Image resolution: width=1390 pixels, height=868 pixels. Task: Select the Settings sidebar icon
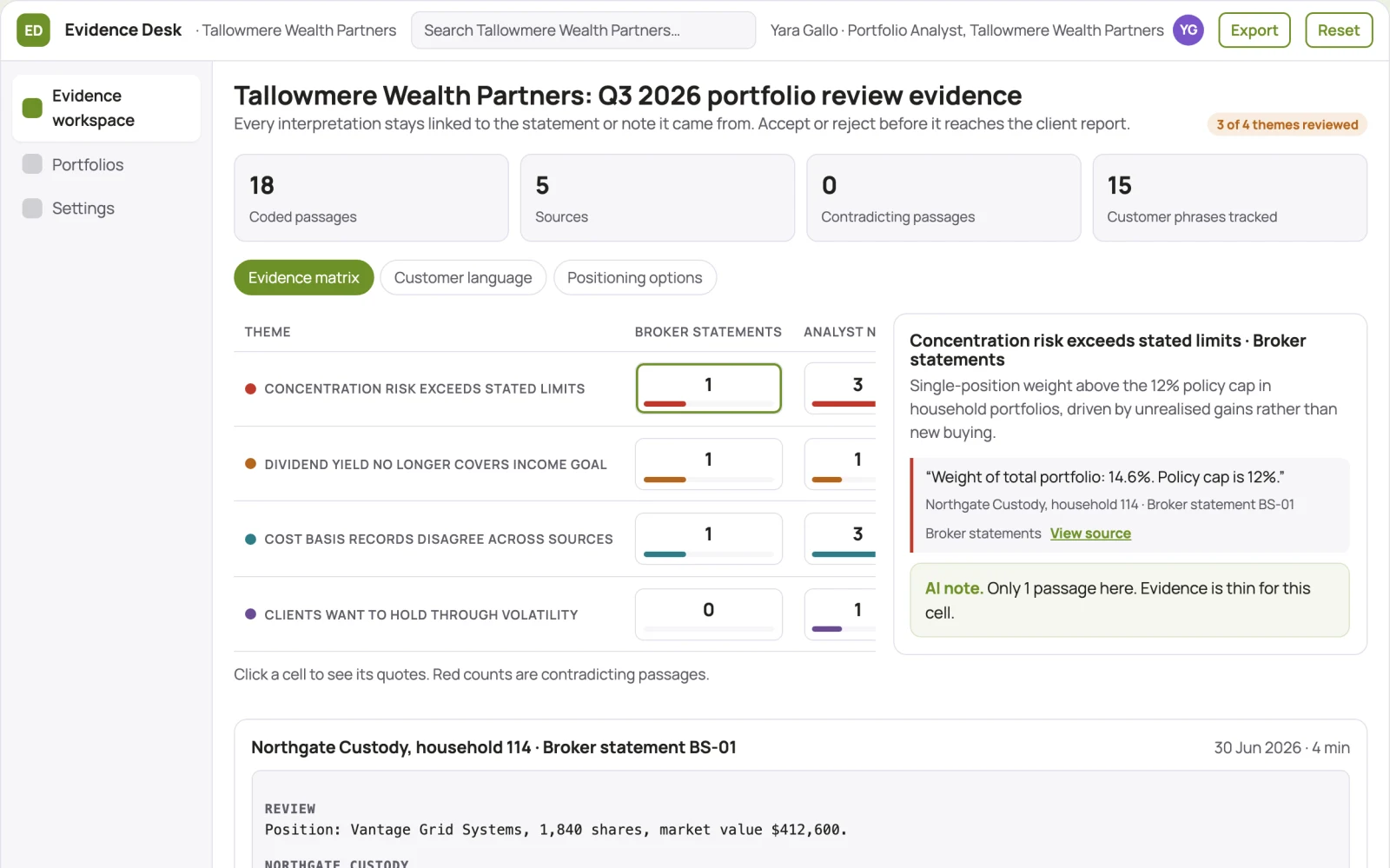pos(32,209)
